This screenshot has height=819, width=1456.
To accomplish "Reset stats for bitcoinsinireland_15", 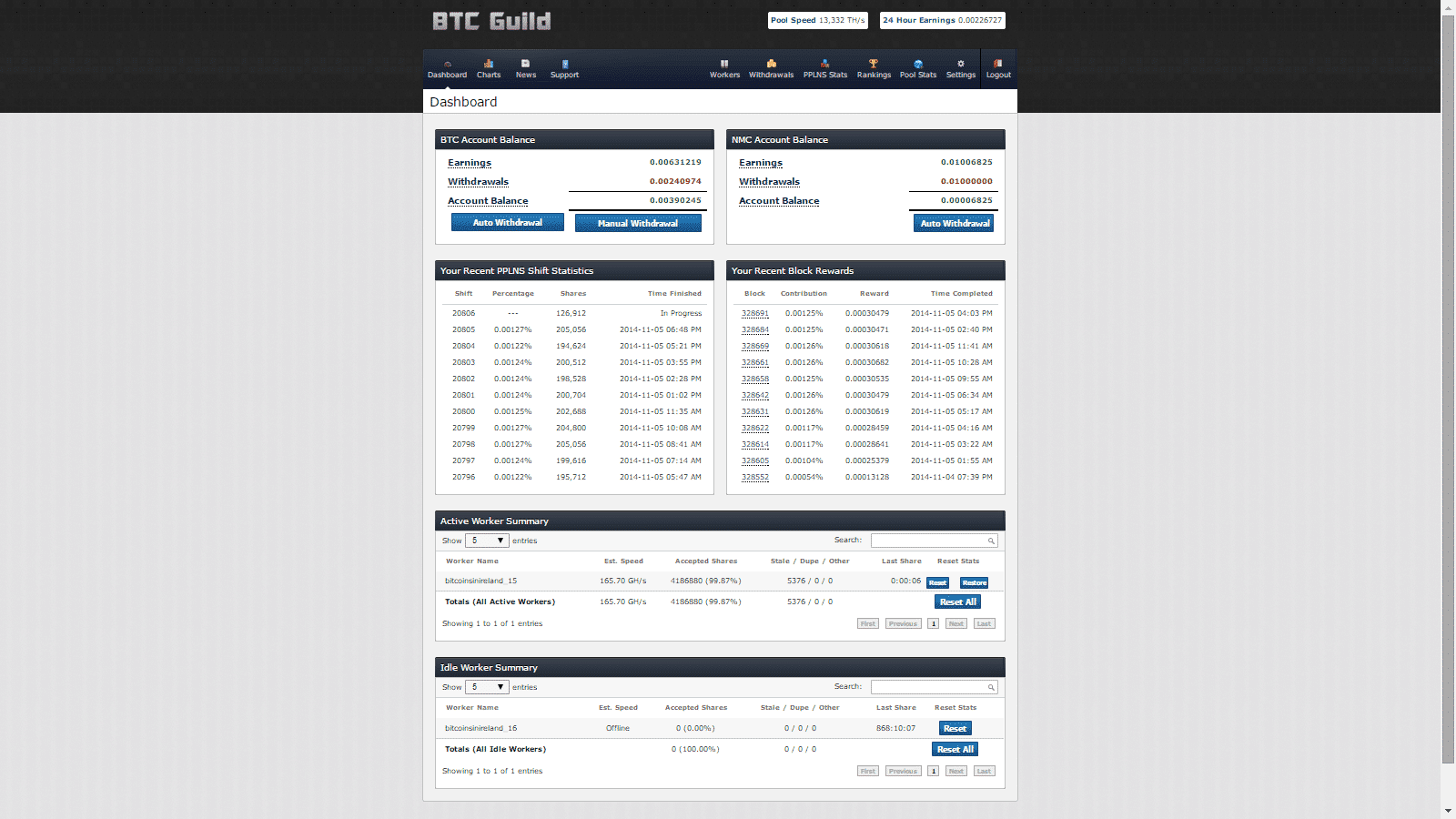I will [938, 582].
